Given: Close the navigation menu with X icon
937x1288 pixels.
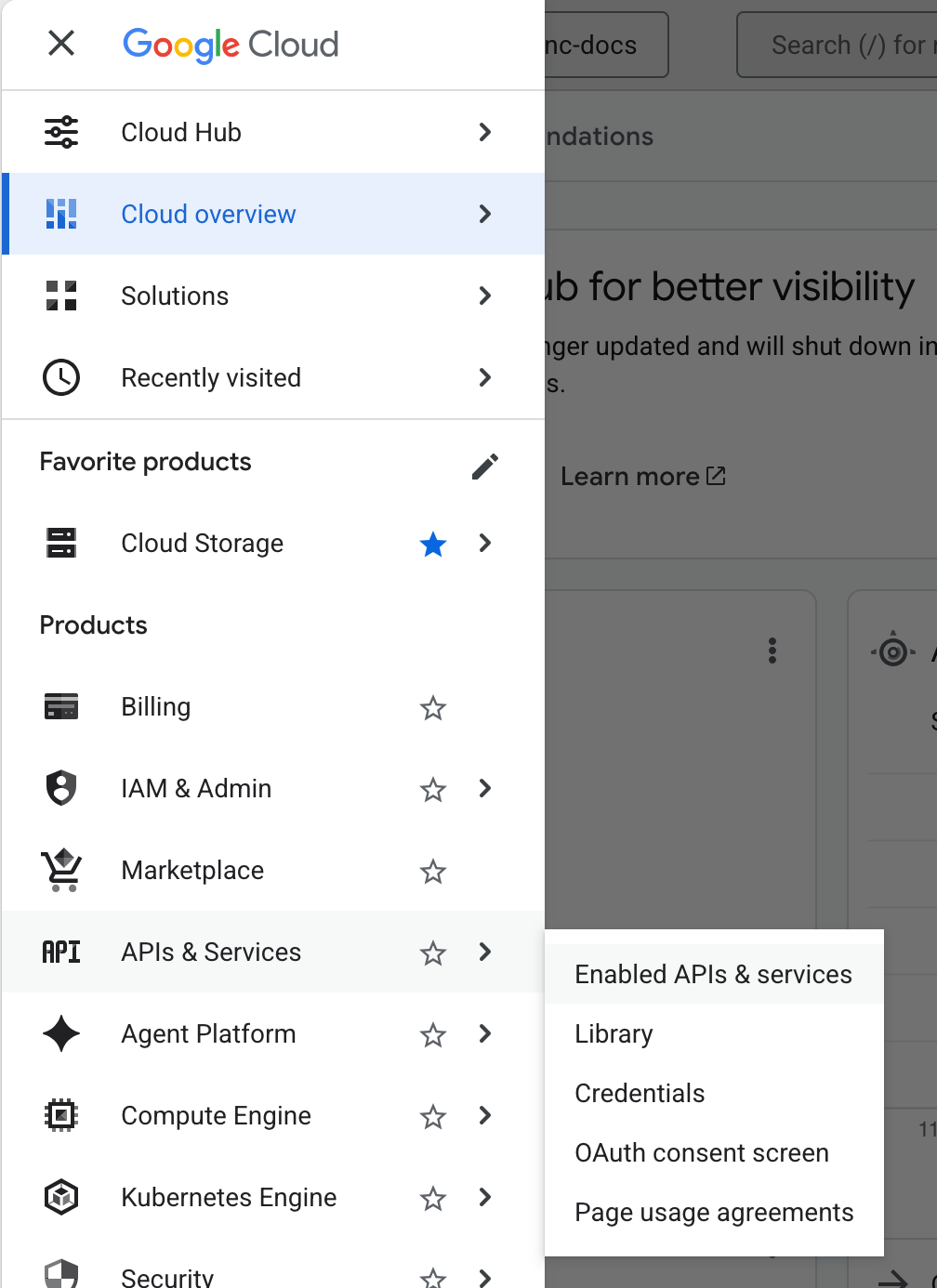Looking at the screenshot, I should [x=61, y=43].
